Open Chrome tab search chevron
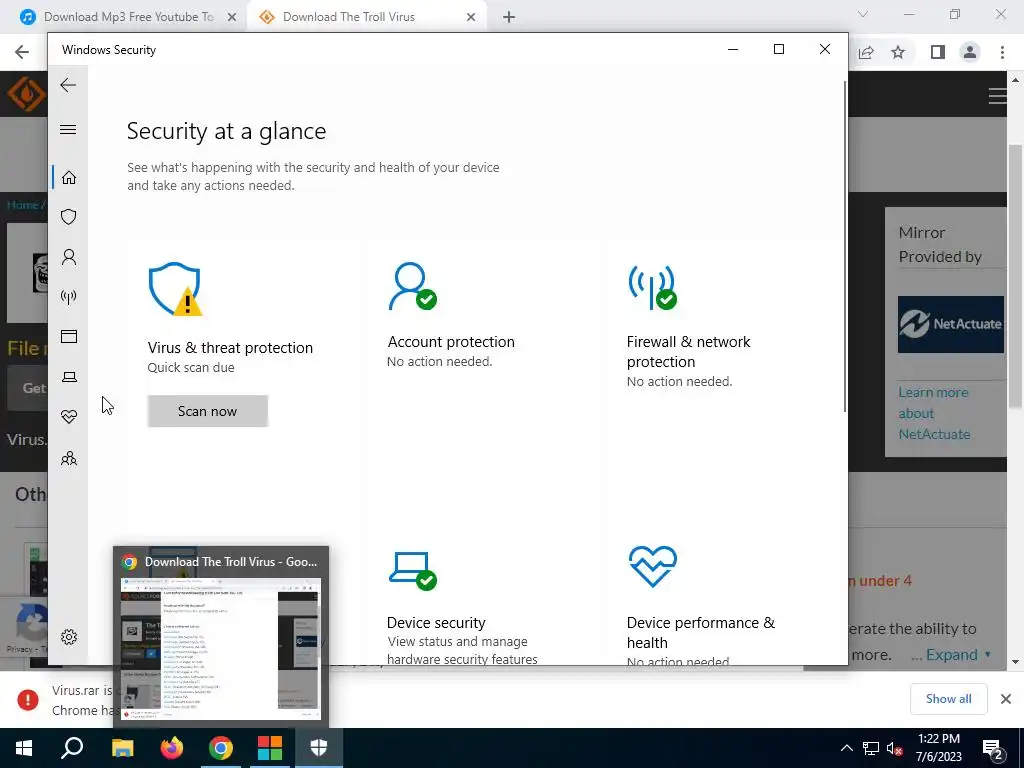1024x768 pixels. pyautogui.click(x=863, y=14)
